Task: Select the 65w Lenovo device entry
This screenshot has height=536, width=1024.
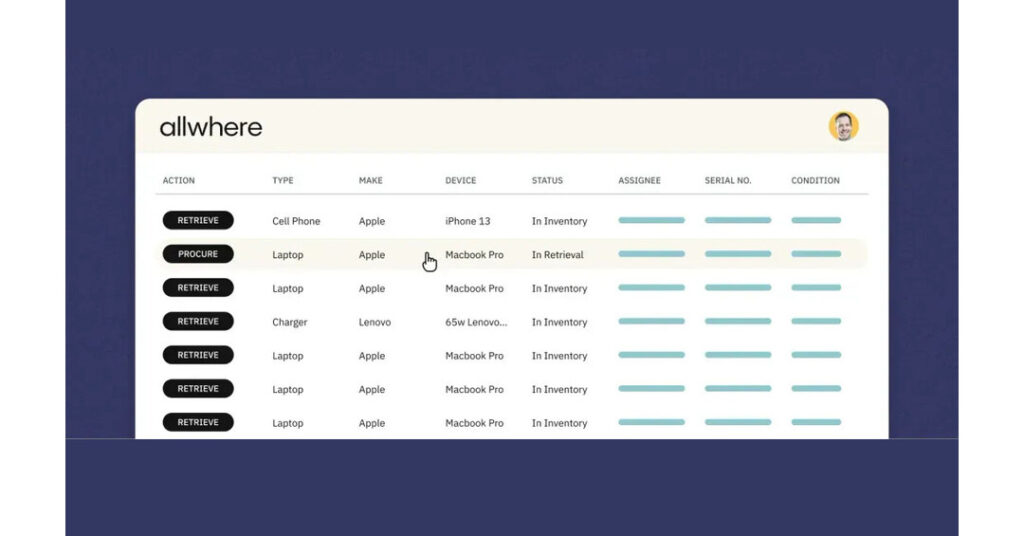Action: tap(476, 323)
